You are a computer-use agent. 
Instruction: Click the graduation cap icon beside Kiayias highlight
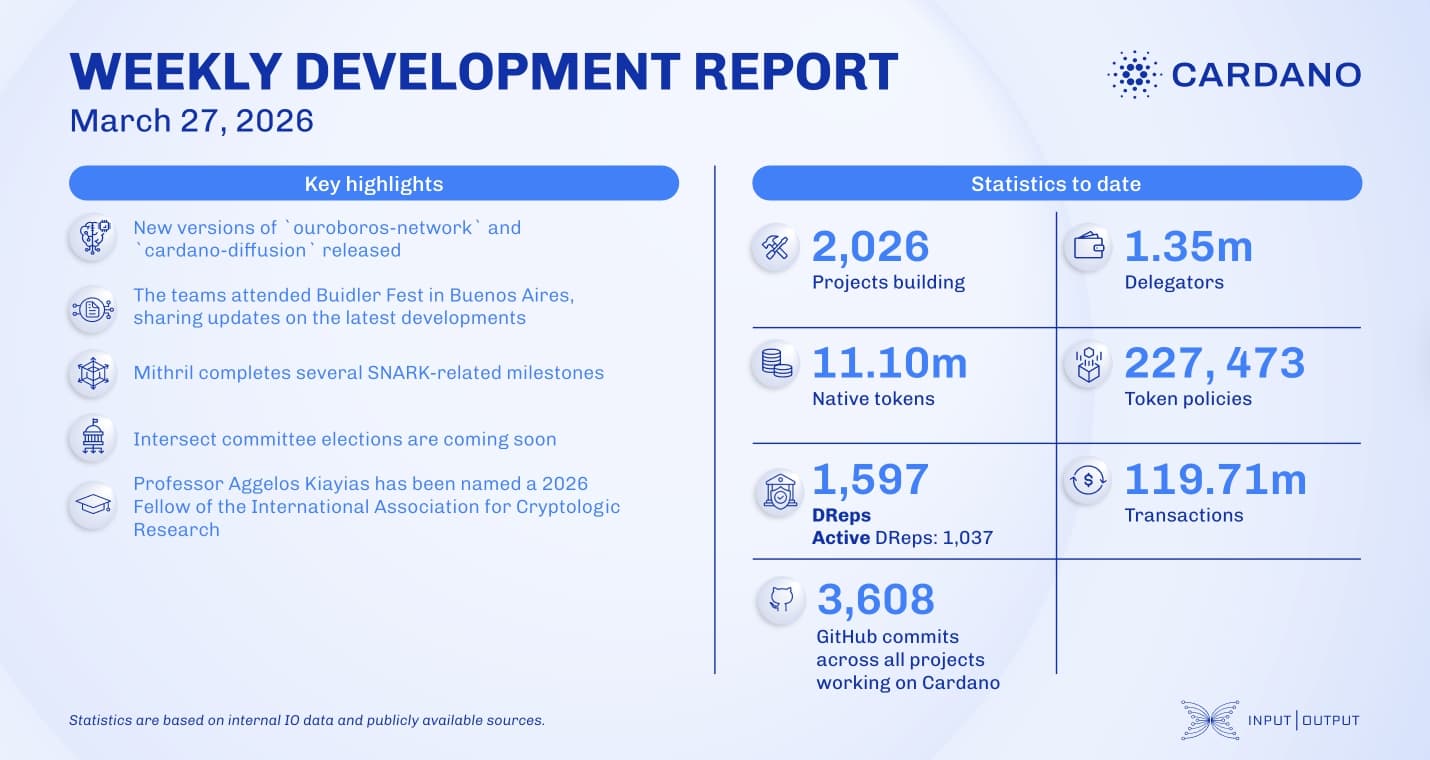click(x=92, y=506)
